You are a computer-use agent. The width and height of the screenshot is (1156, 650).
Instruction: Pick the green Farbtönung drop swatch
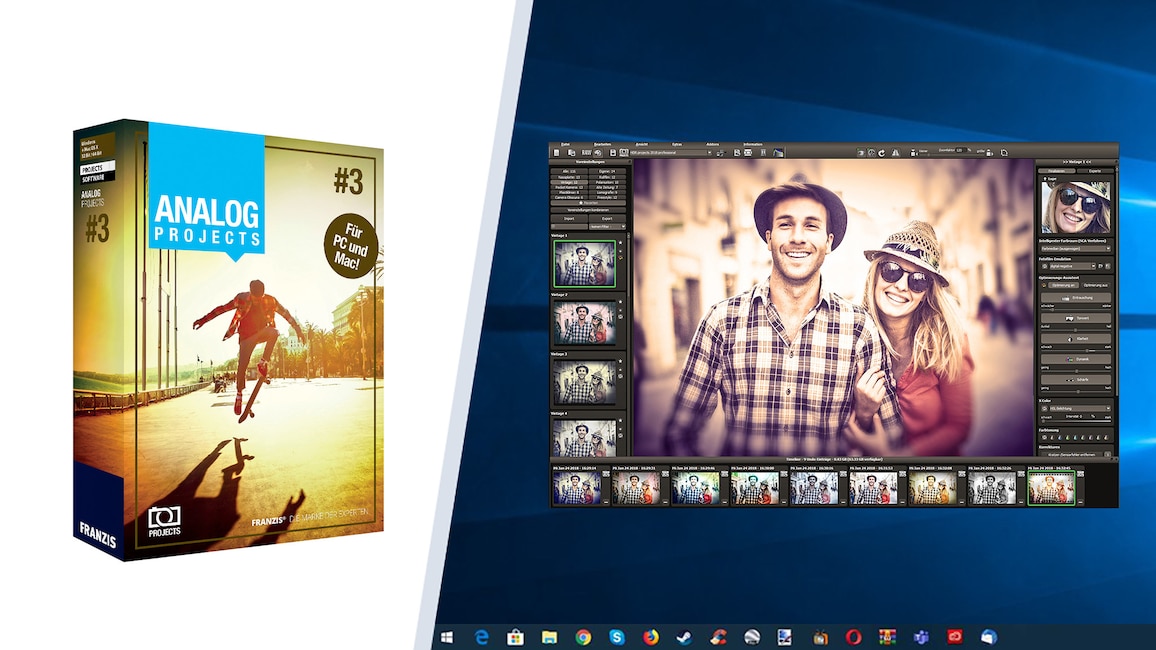[1068, 438]
